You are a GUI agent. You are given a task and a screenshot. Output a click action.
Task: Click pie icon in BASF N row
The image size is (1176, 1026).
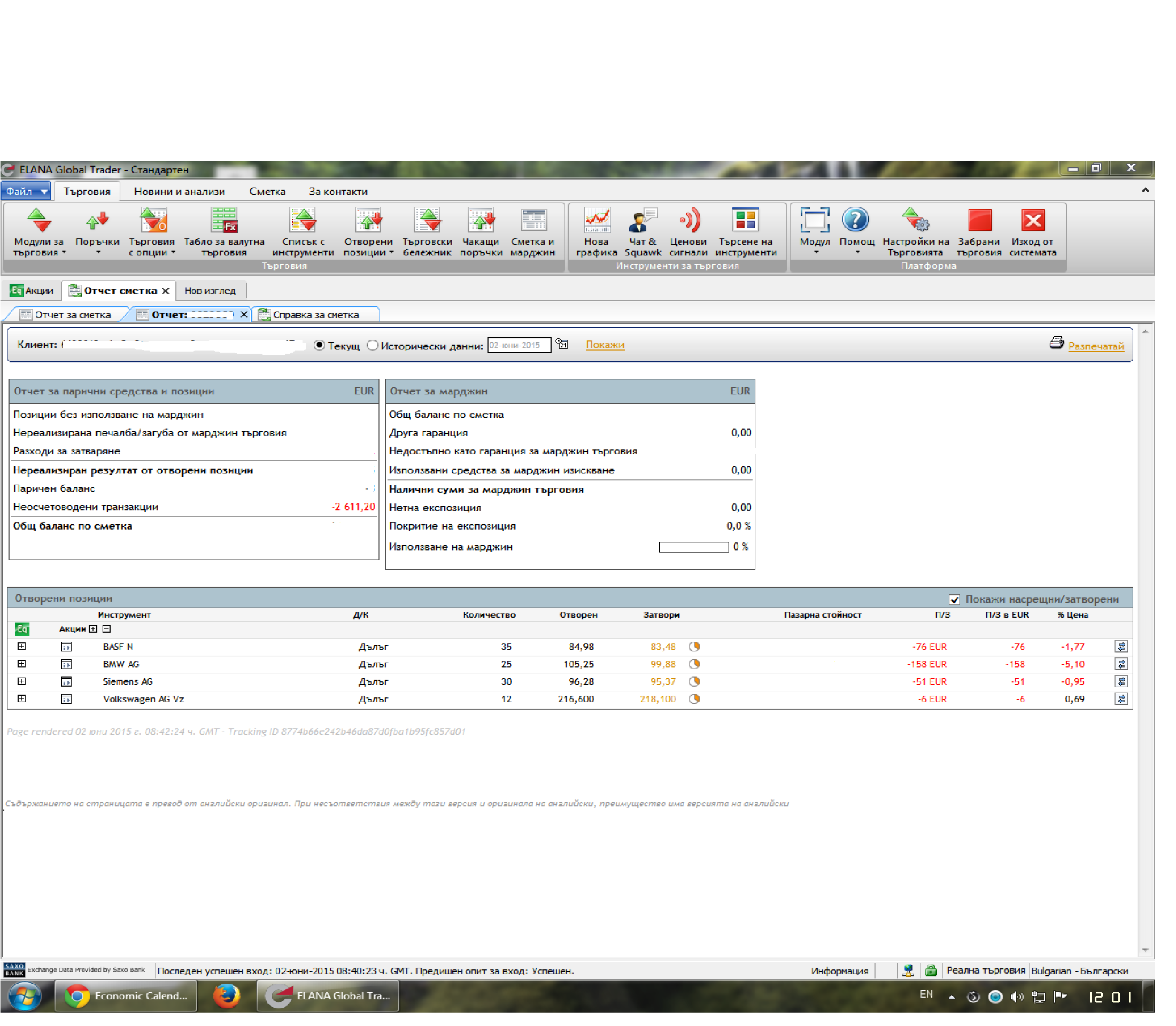pyautogui.click(x=694, y=647)
